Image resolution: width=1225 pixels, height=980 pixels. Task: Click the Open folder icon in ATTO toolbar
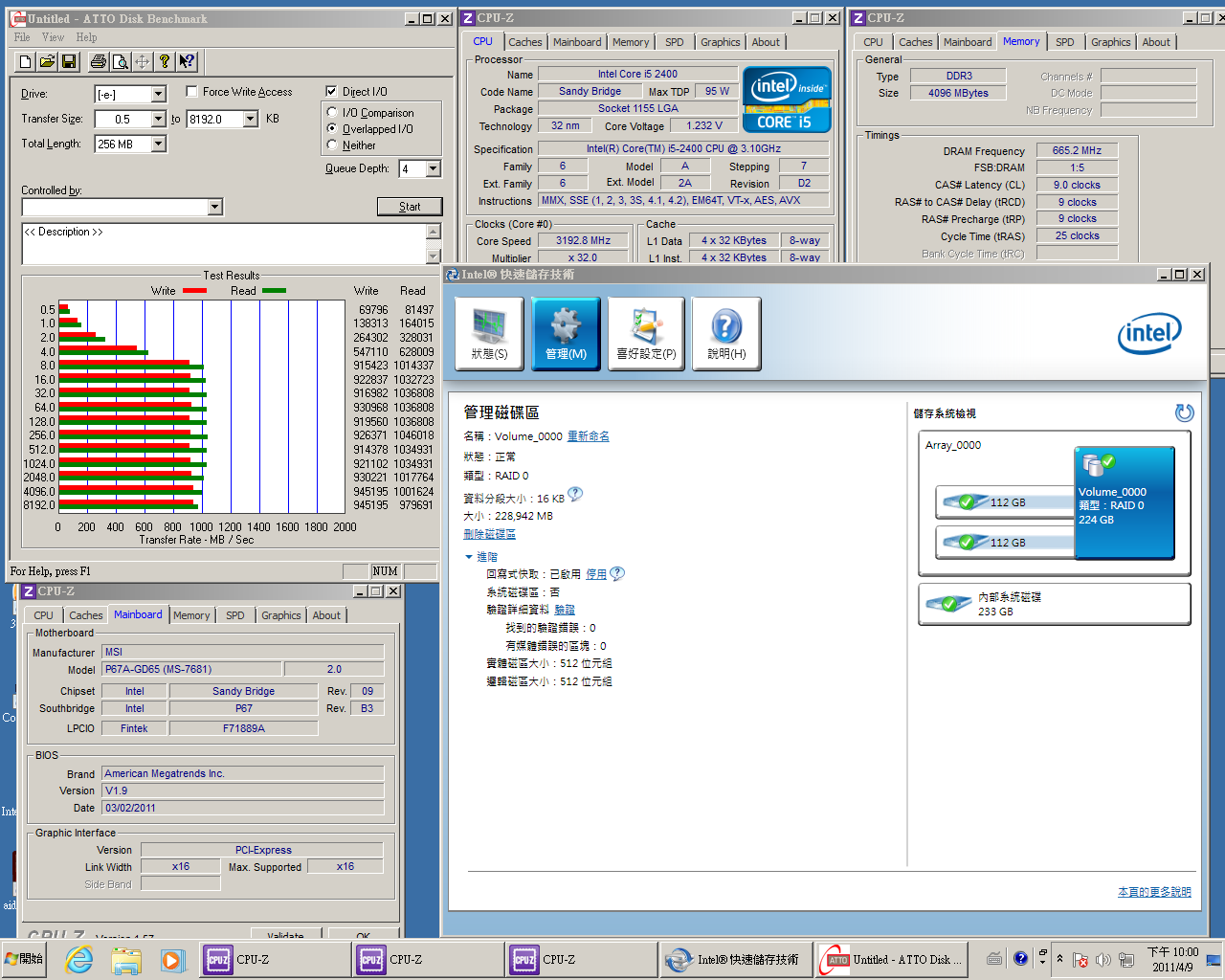[47, 61]
